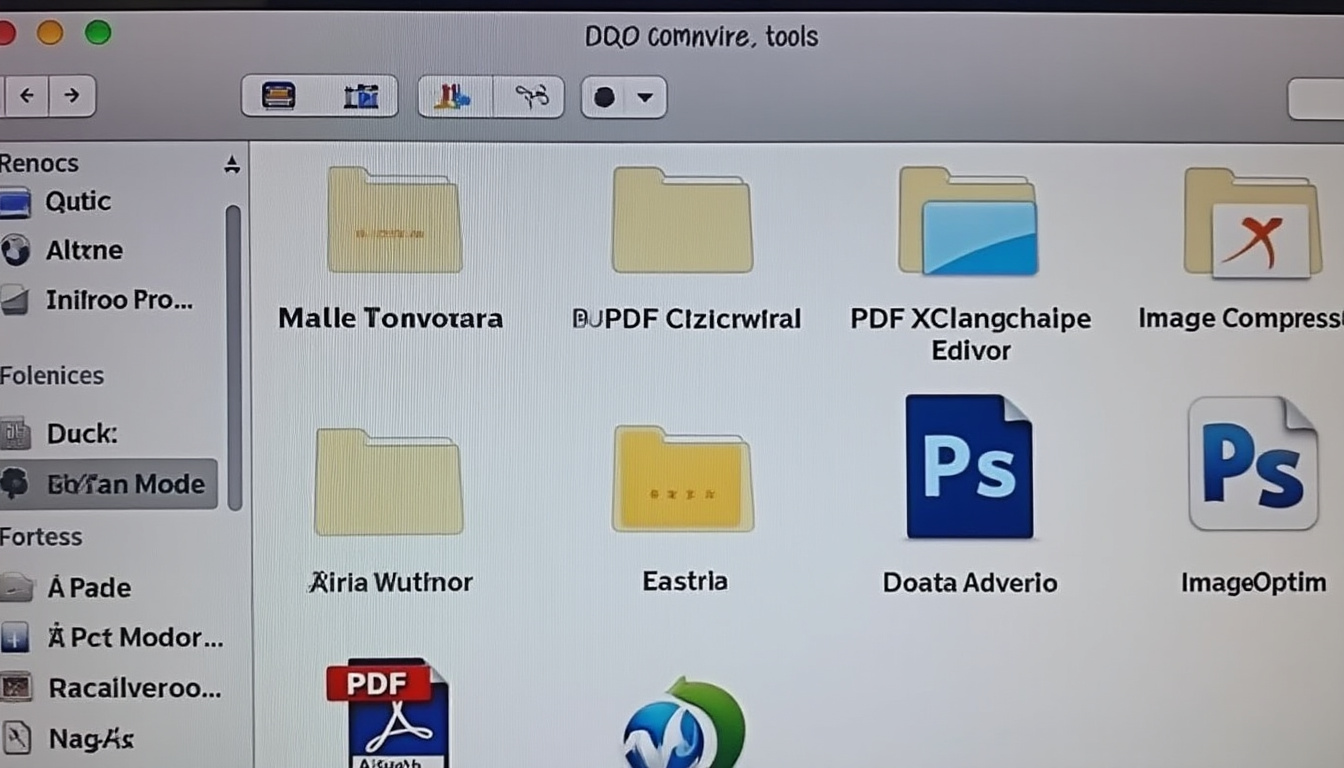Click the forward navigation arrow
Viewport: 1344px width, 768px height.
click(71, 96)
